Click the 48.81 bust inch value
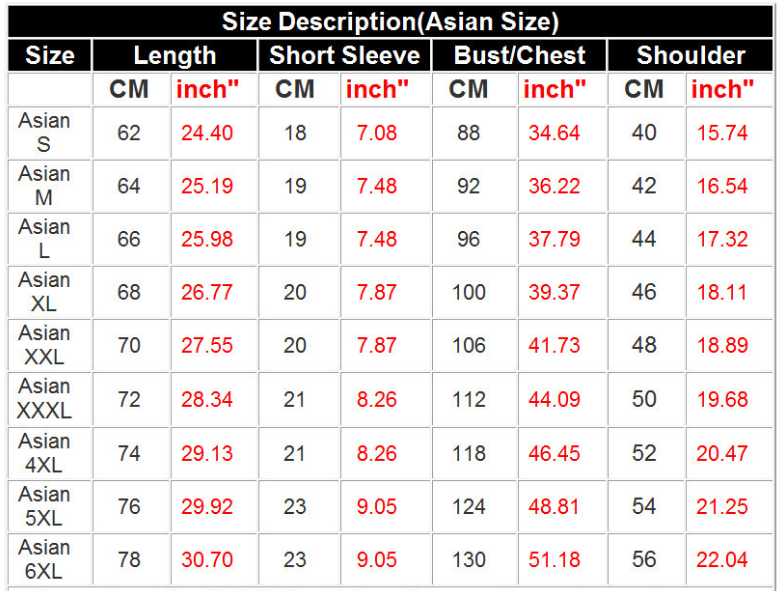Image resolution: width=780 pixels, height=591 pixels. pyautogui.click(x=554, y=506)
